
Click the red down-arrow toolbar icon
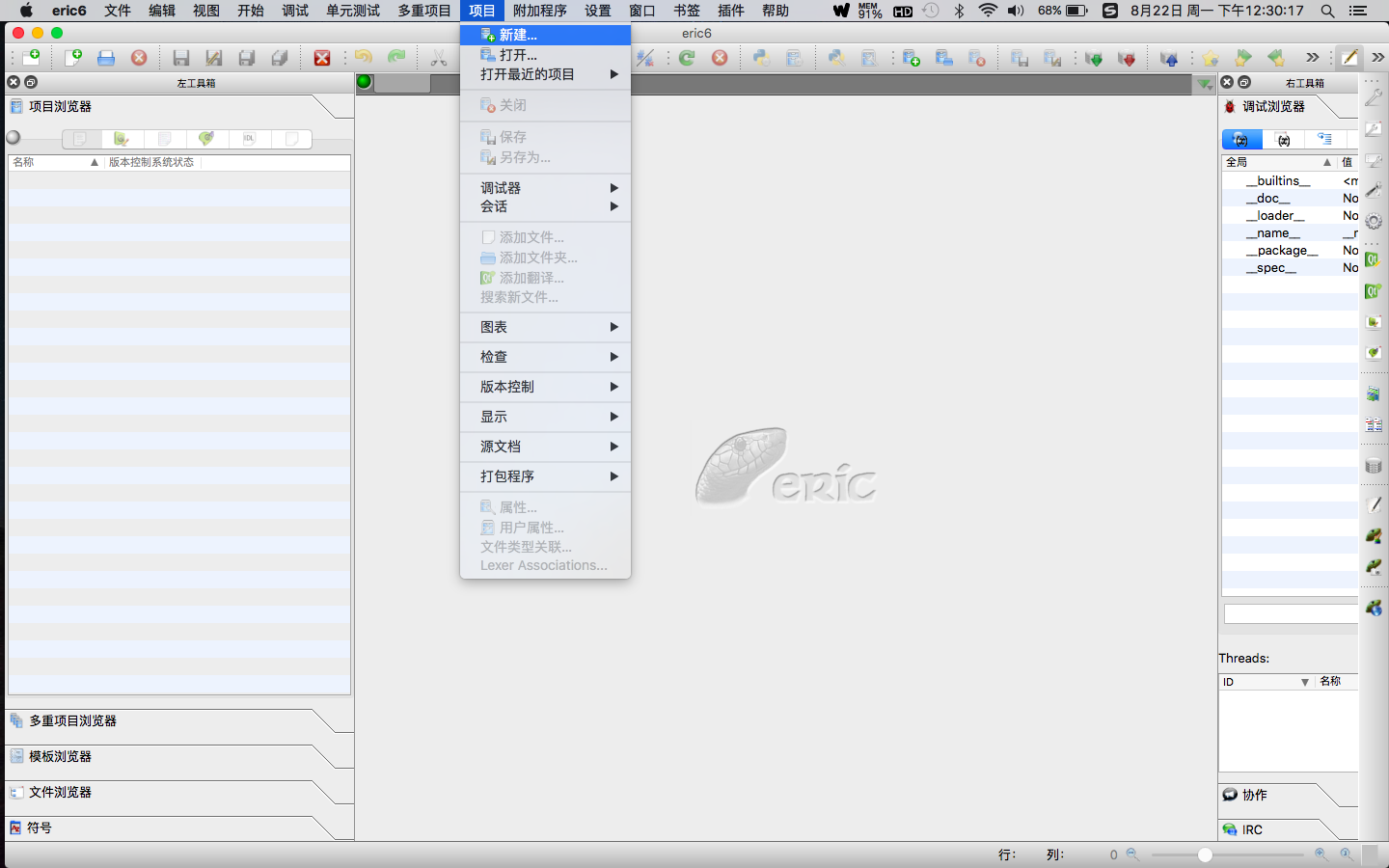pos(1127,59)
